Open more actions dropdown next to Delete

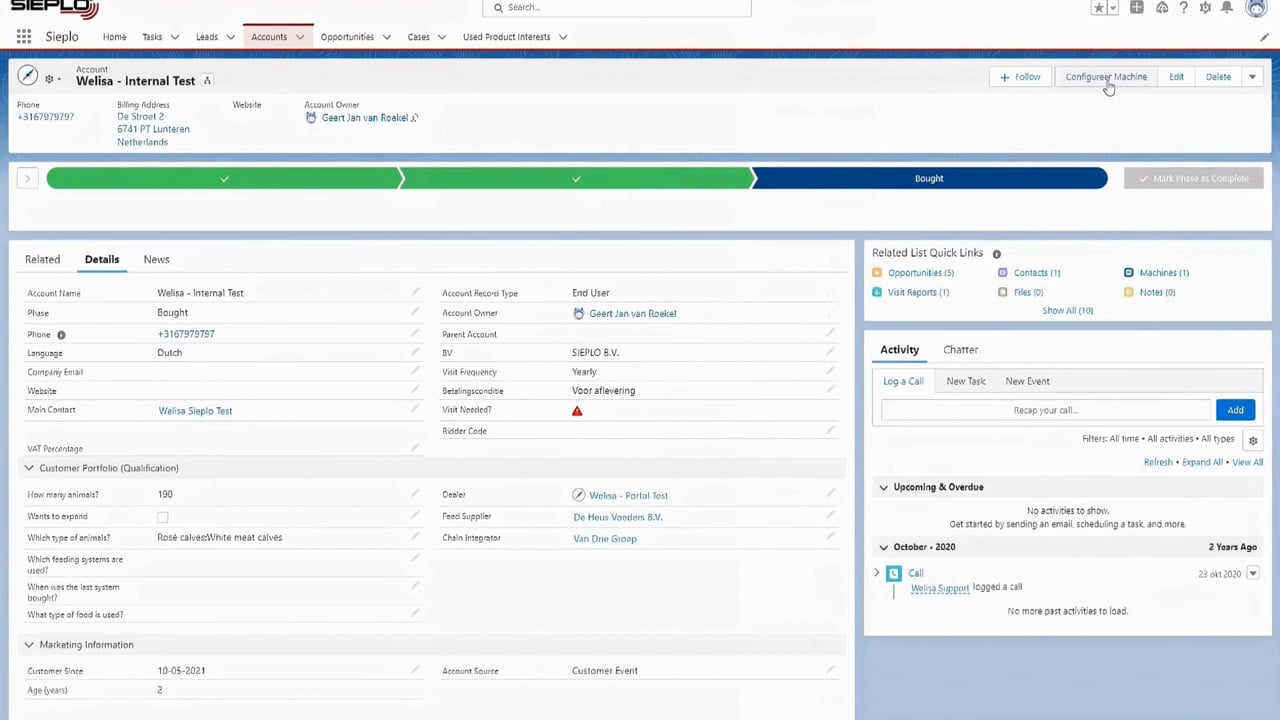tap(1252, 77)
